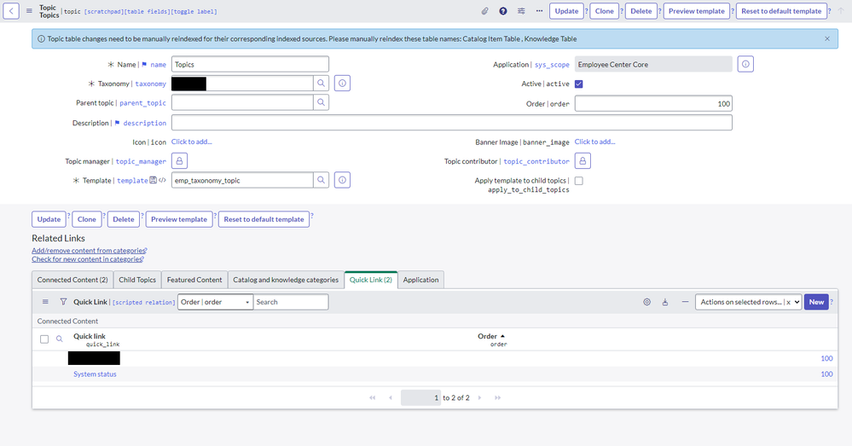Open the personalize form settings icon

521,11
